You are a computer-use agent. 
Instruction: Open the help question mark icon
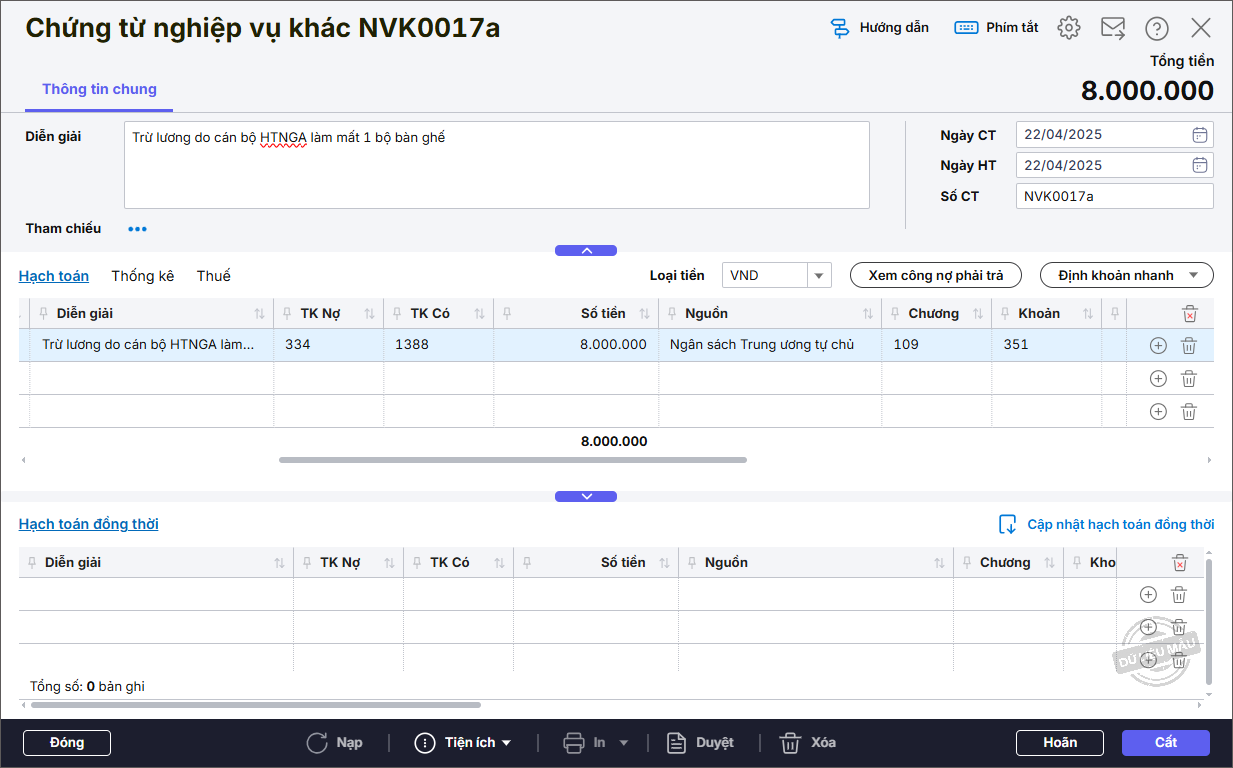(1157, 28)
